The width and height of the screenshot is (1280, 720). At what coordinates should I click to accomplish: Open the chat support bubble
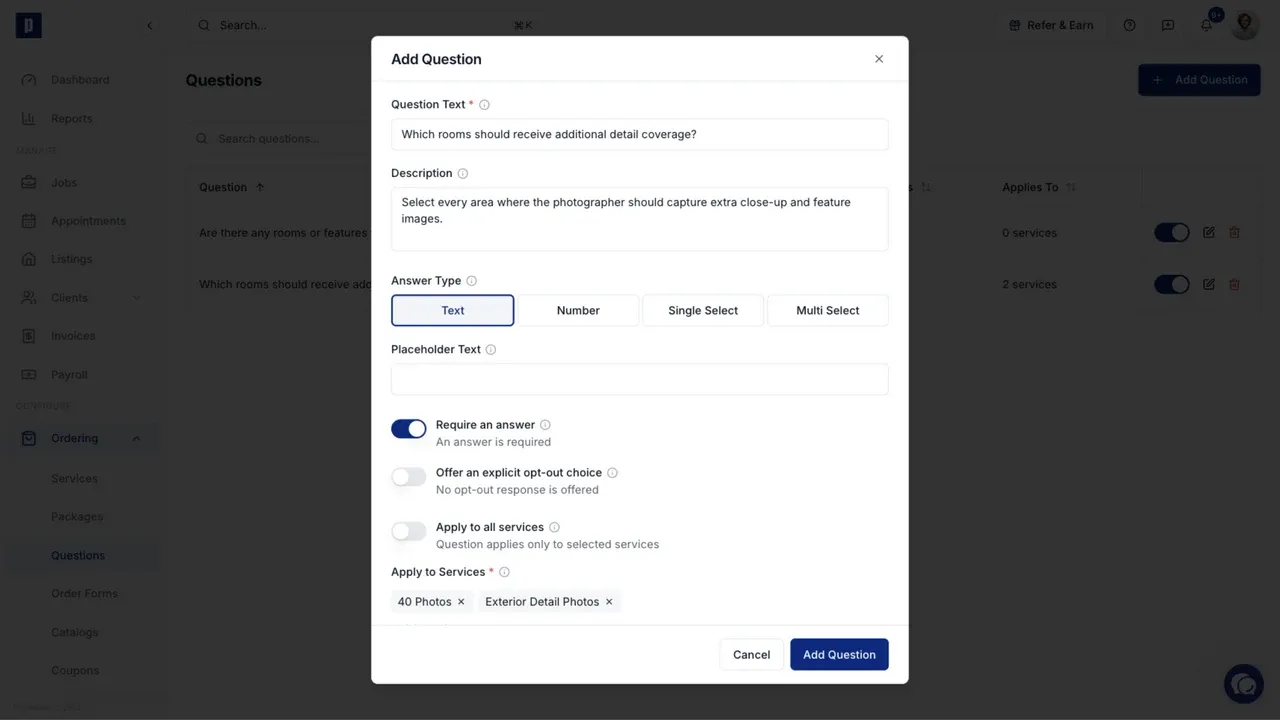[1244, 684]
